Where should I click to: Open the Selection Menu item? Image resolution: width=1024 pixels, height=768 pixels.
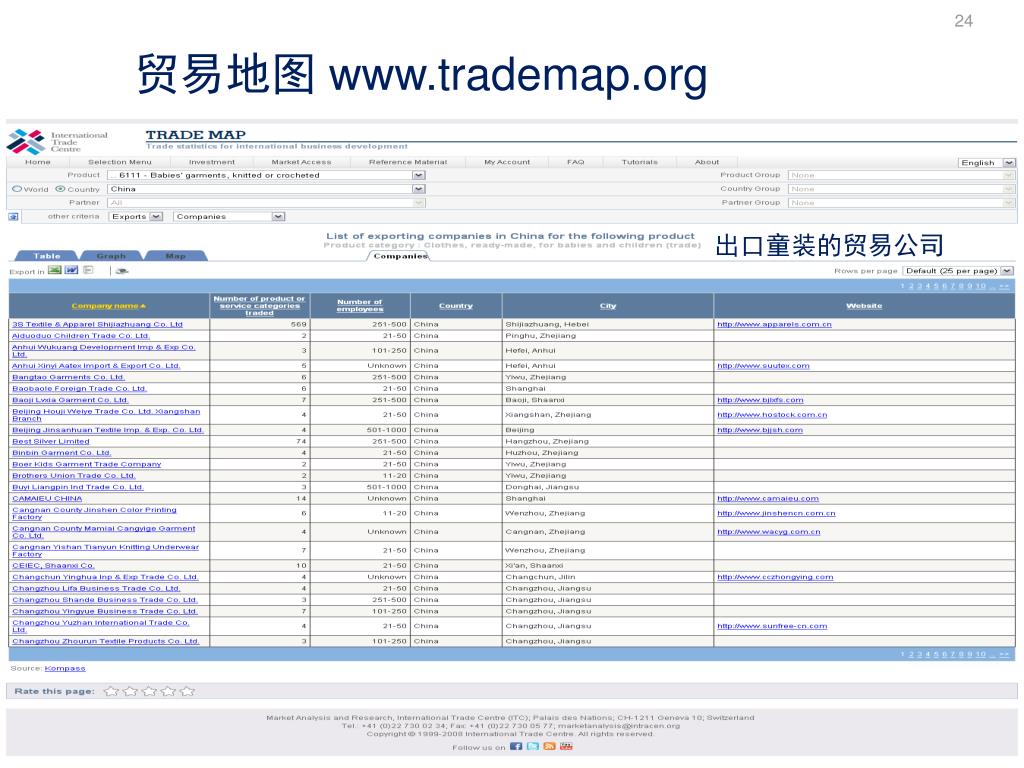pos(120,162)
